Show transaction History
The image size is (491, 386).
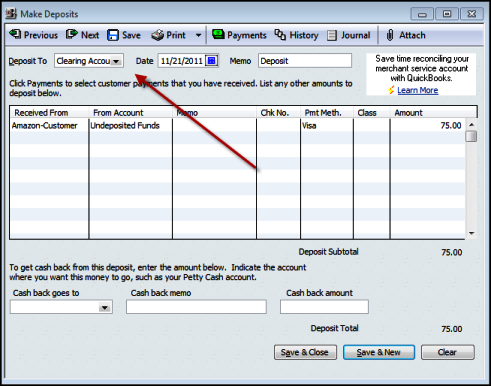pyautogui.click(x=296, y=35)
